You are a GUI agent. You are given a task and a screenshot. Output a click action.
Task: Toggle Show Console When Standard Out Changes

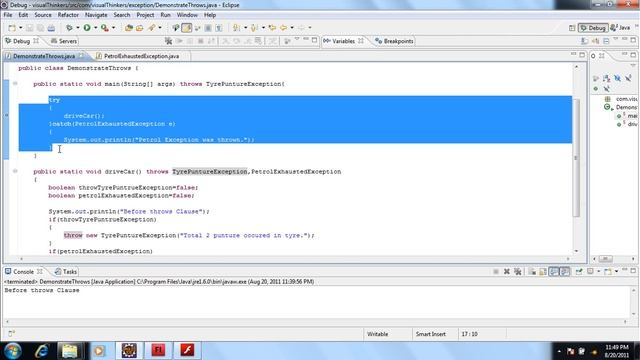pyautogui.click(x=553, y=271)
